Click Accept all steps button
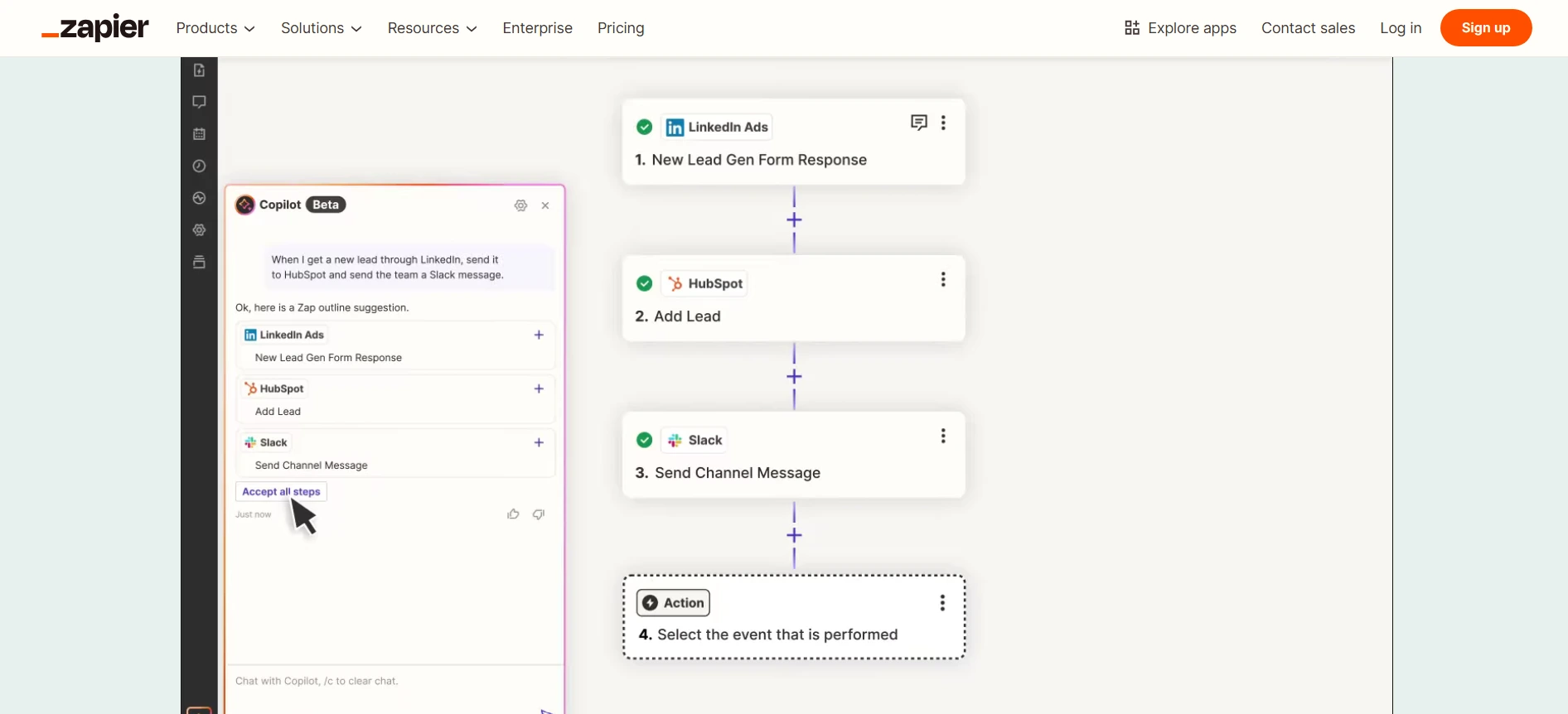Screen dimensions: 1568x714 click(x=281, y=491)
